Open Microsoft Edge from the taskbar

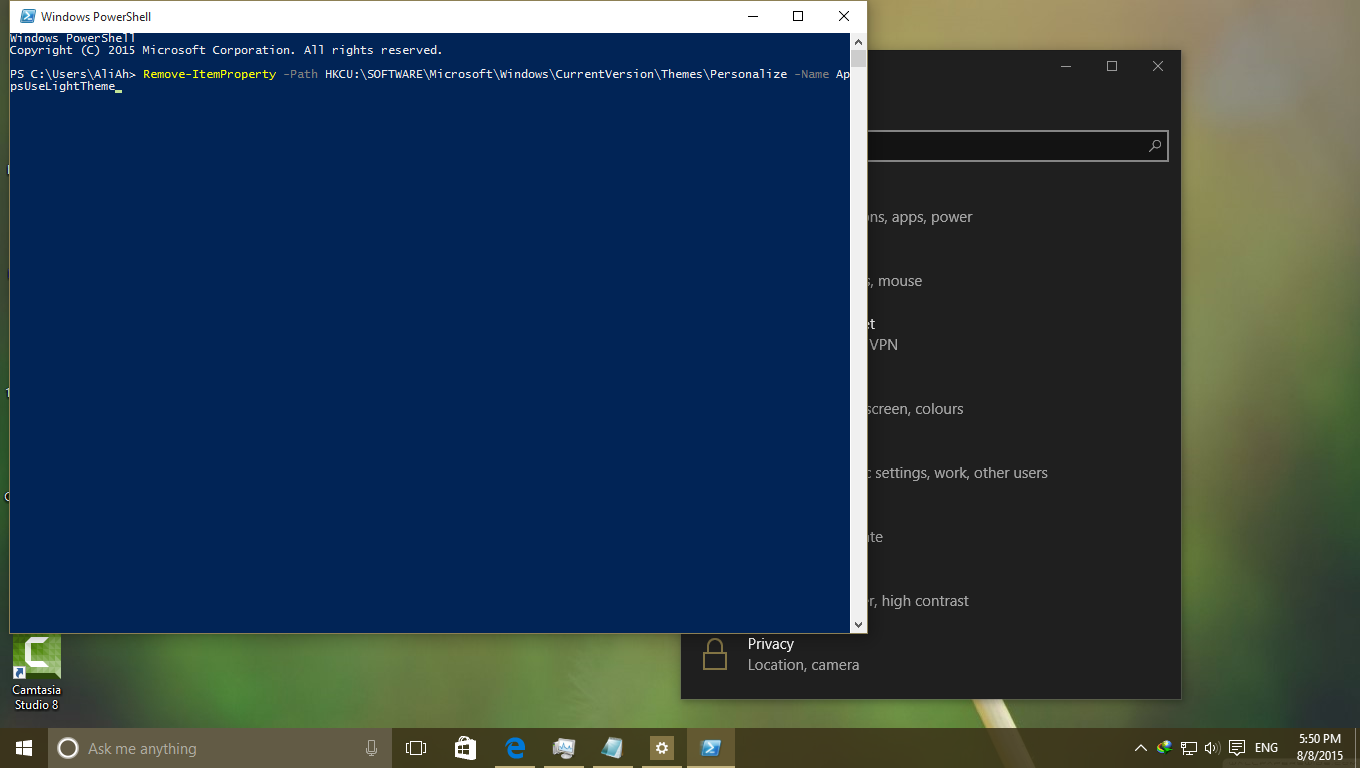pos(515,747)
